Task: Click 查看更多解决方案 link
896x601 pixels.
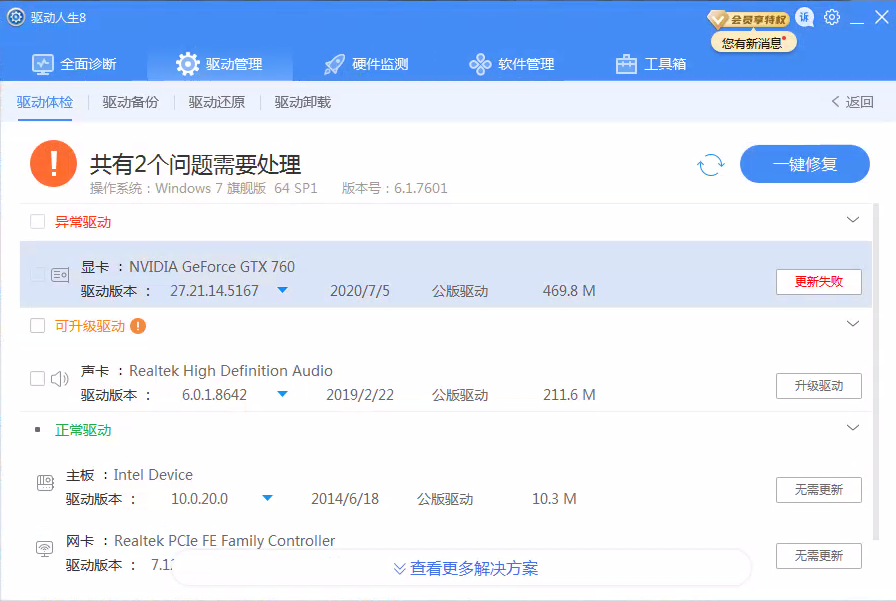Action: 465,568
